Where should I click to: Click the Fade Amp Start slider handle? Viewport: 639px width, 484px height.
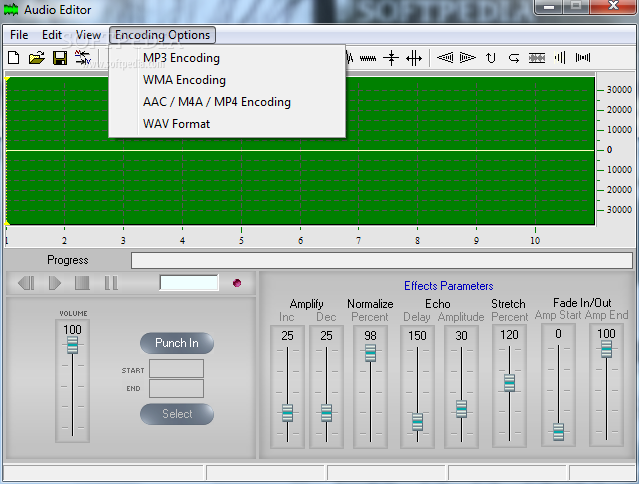(558, 432)
